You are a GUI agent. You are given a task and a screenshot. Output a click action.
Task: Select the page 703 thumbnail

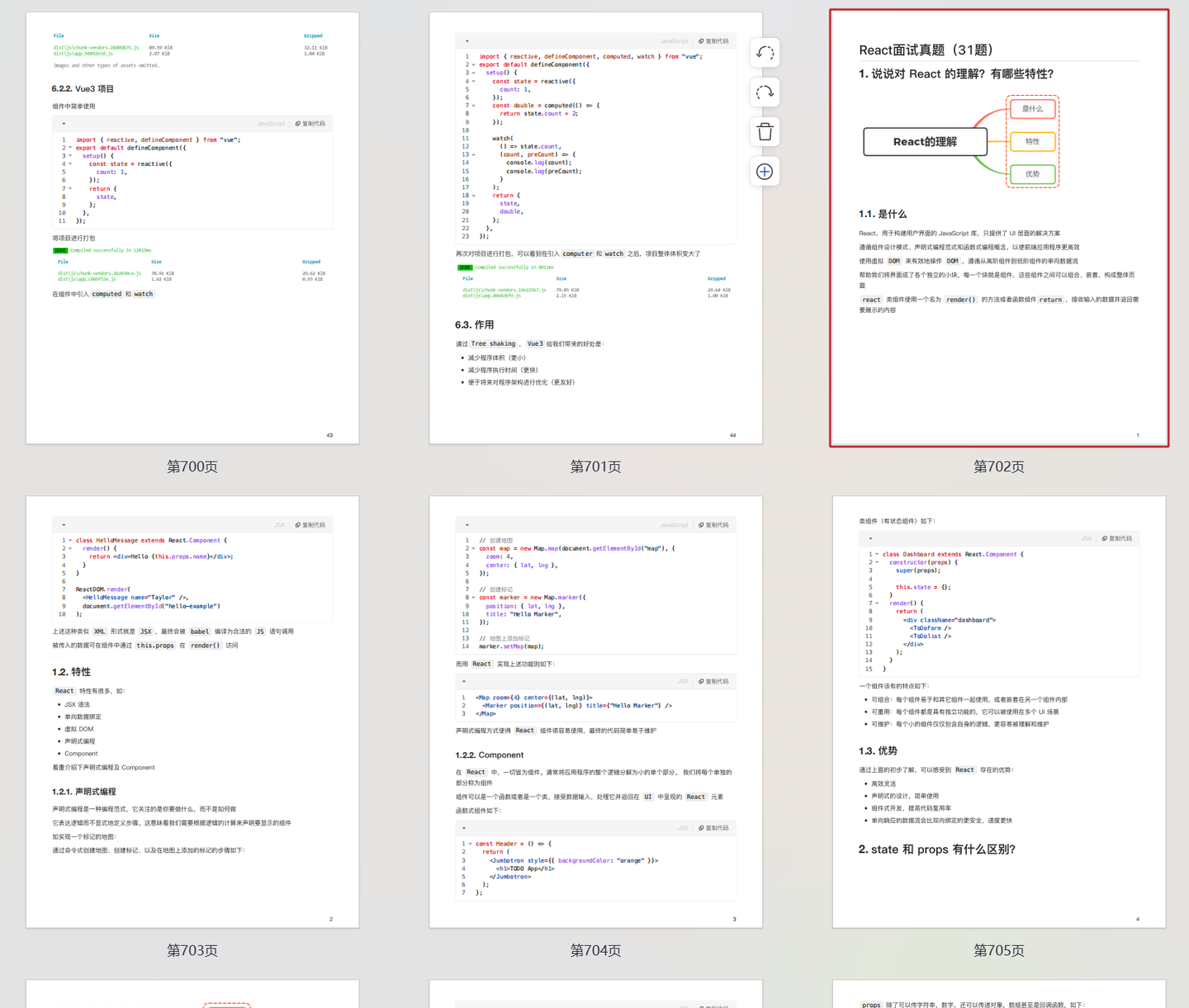tap(192, 712)
